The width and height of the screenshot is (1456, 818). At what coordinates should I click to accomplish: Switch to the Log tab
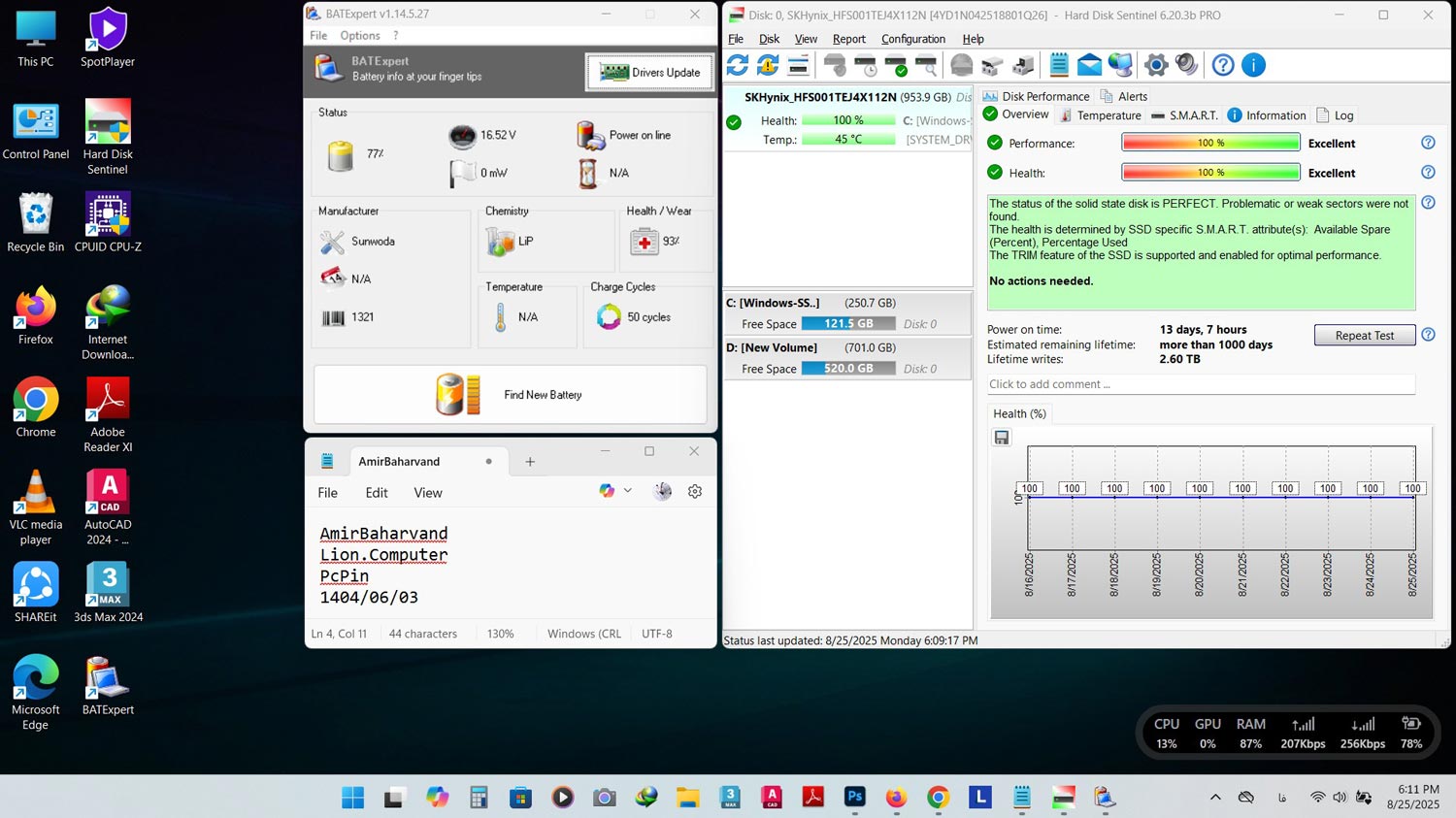click(1335, 115)
